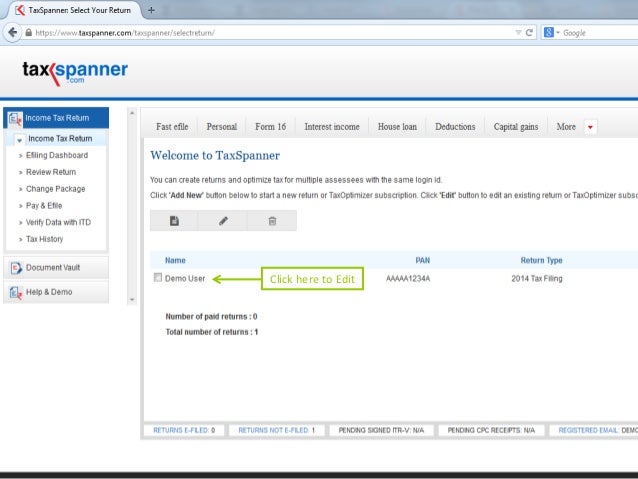Click the More tab
Screen dimensions: 638x479
[566, 127]
